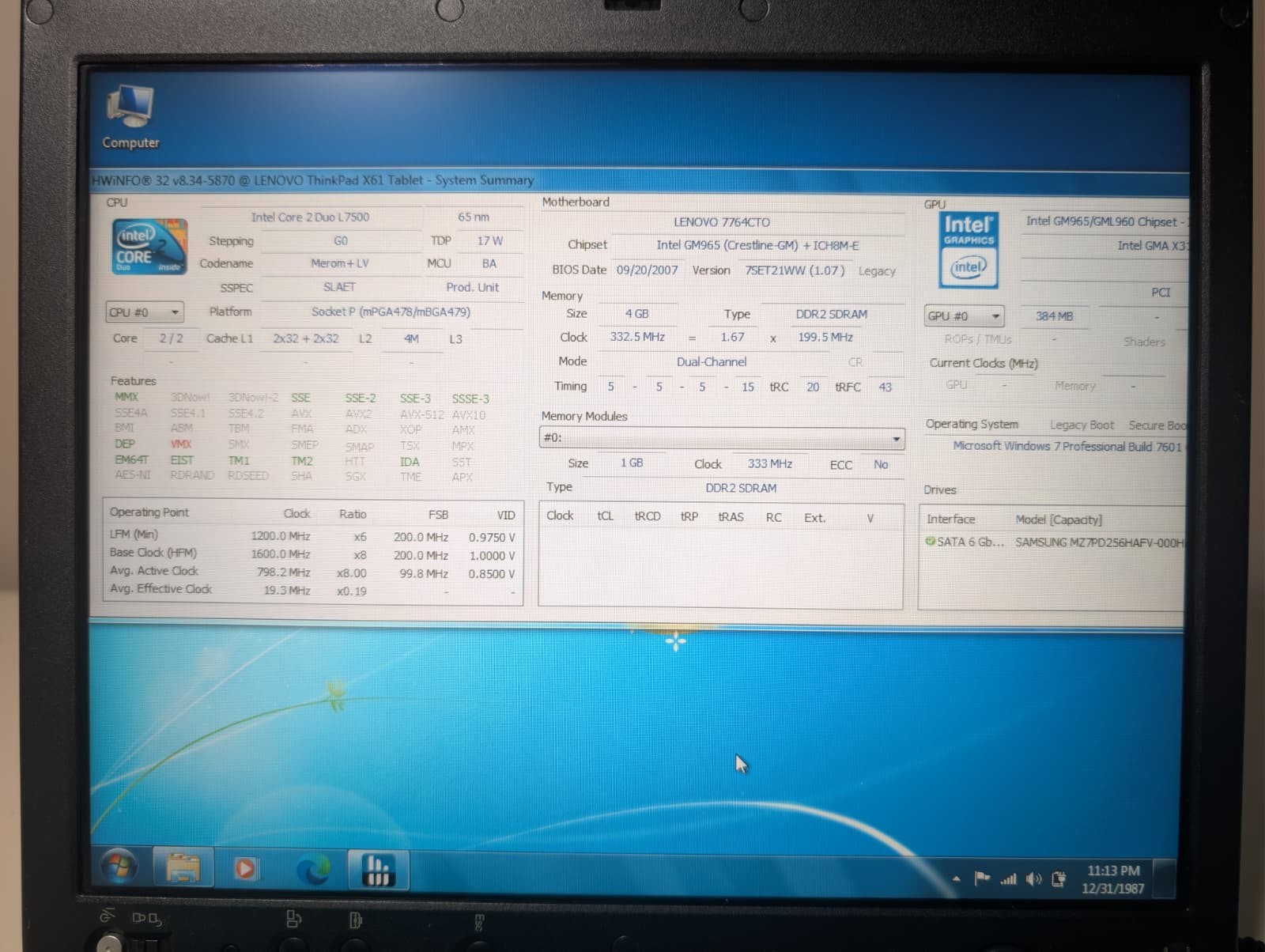
Task: Select the Intel GM965 chipset value
Action: tap(757, 245)
